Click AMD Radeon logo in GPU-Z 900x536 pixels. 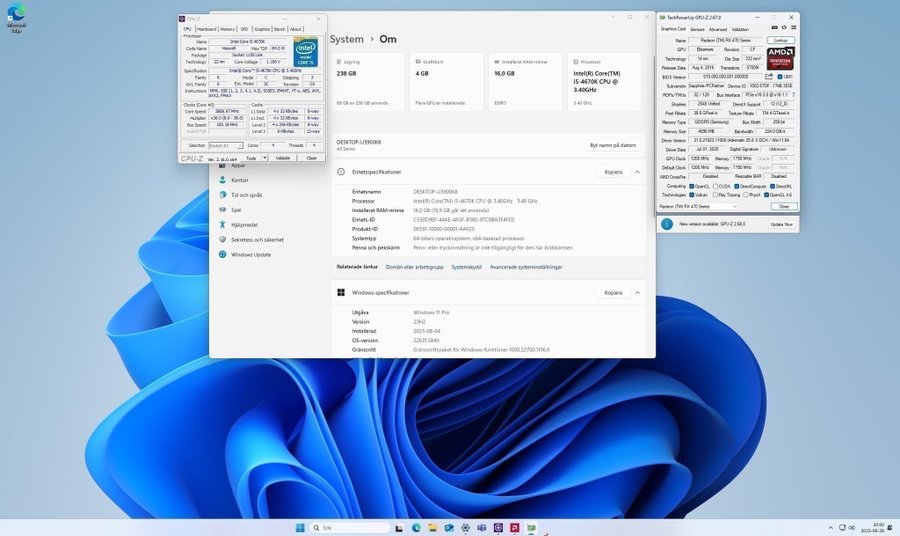click(x=781, y=59)
